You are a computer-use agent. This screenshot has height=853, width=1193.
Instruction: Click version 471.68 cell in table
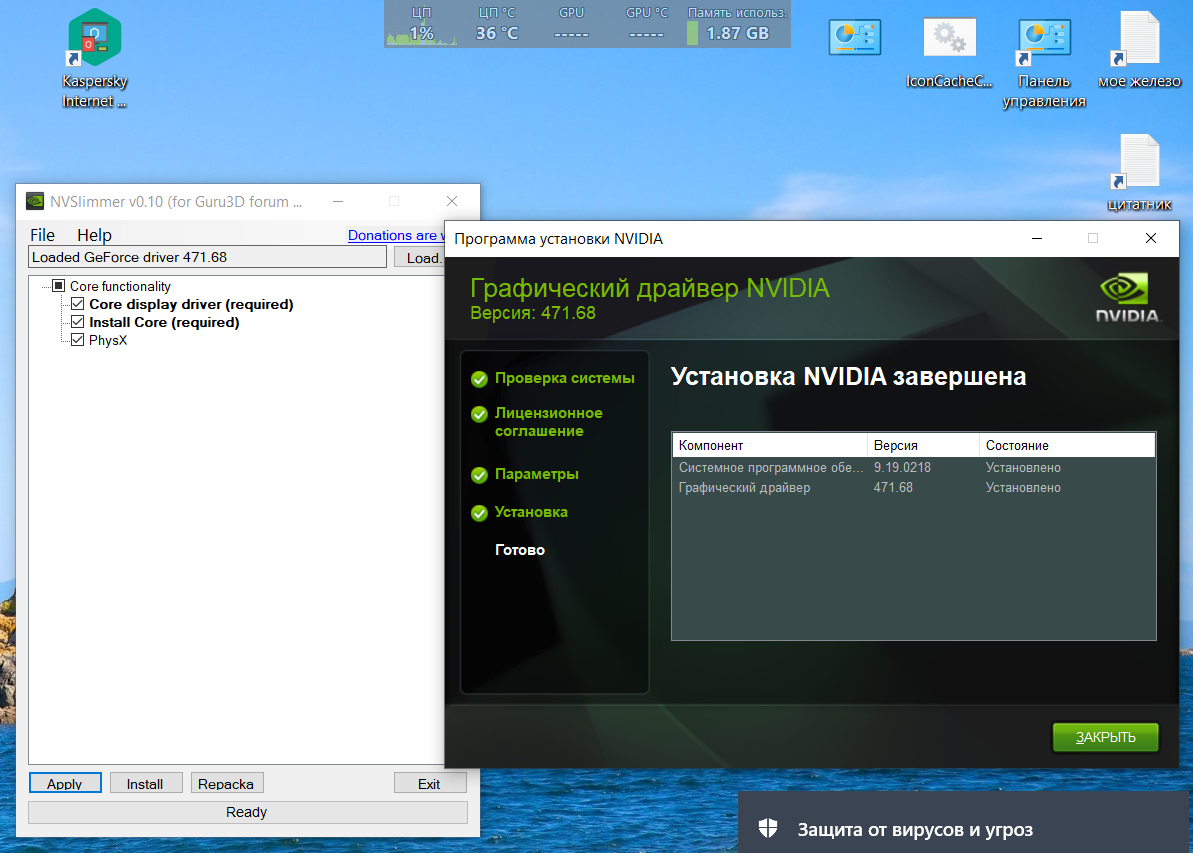pyautogui.click(x=893, y=487)
